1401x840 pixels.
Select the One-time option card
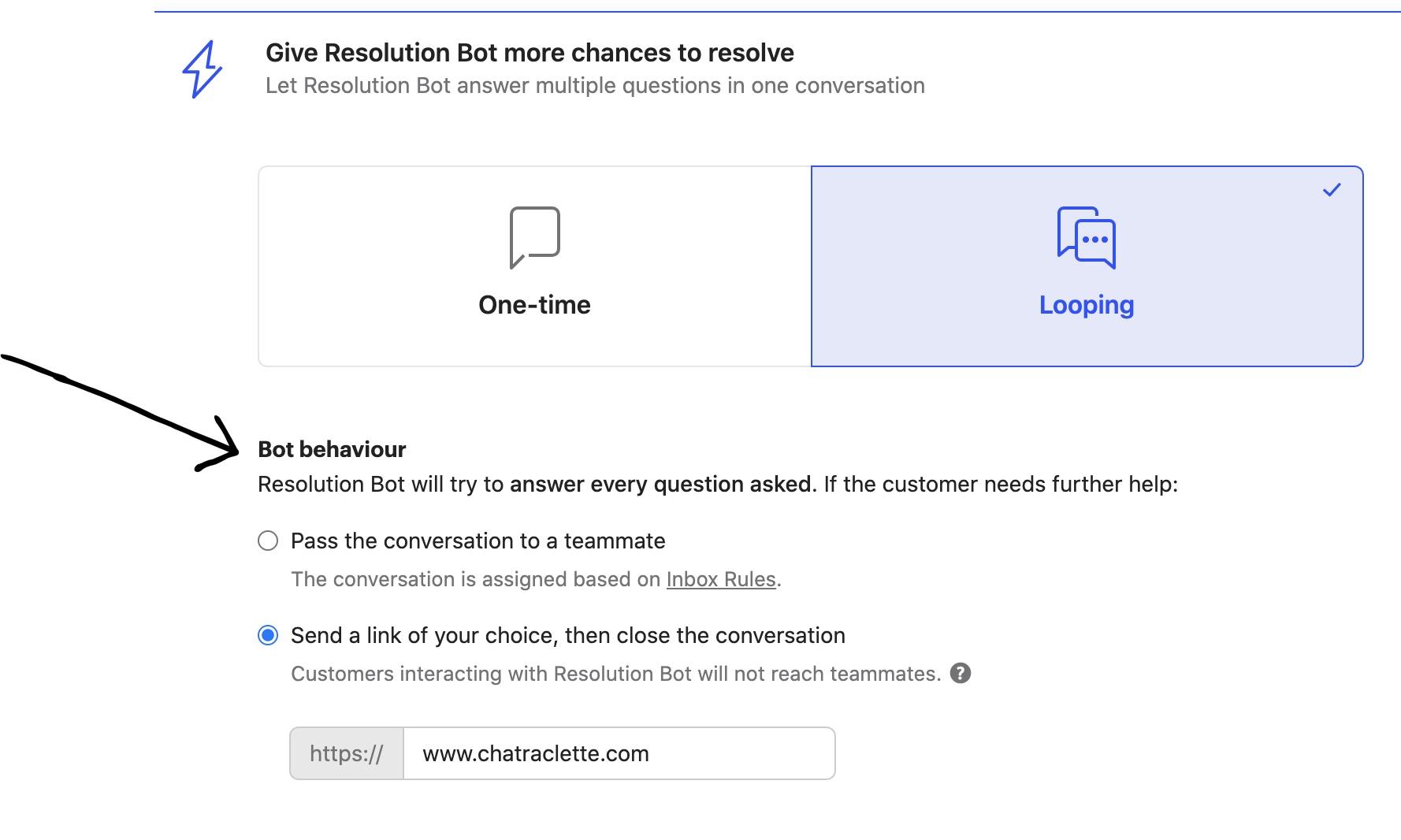pyautogui.click(x=534, y=266)
